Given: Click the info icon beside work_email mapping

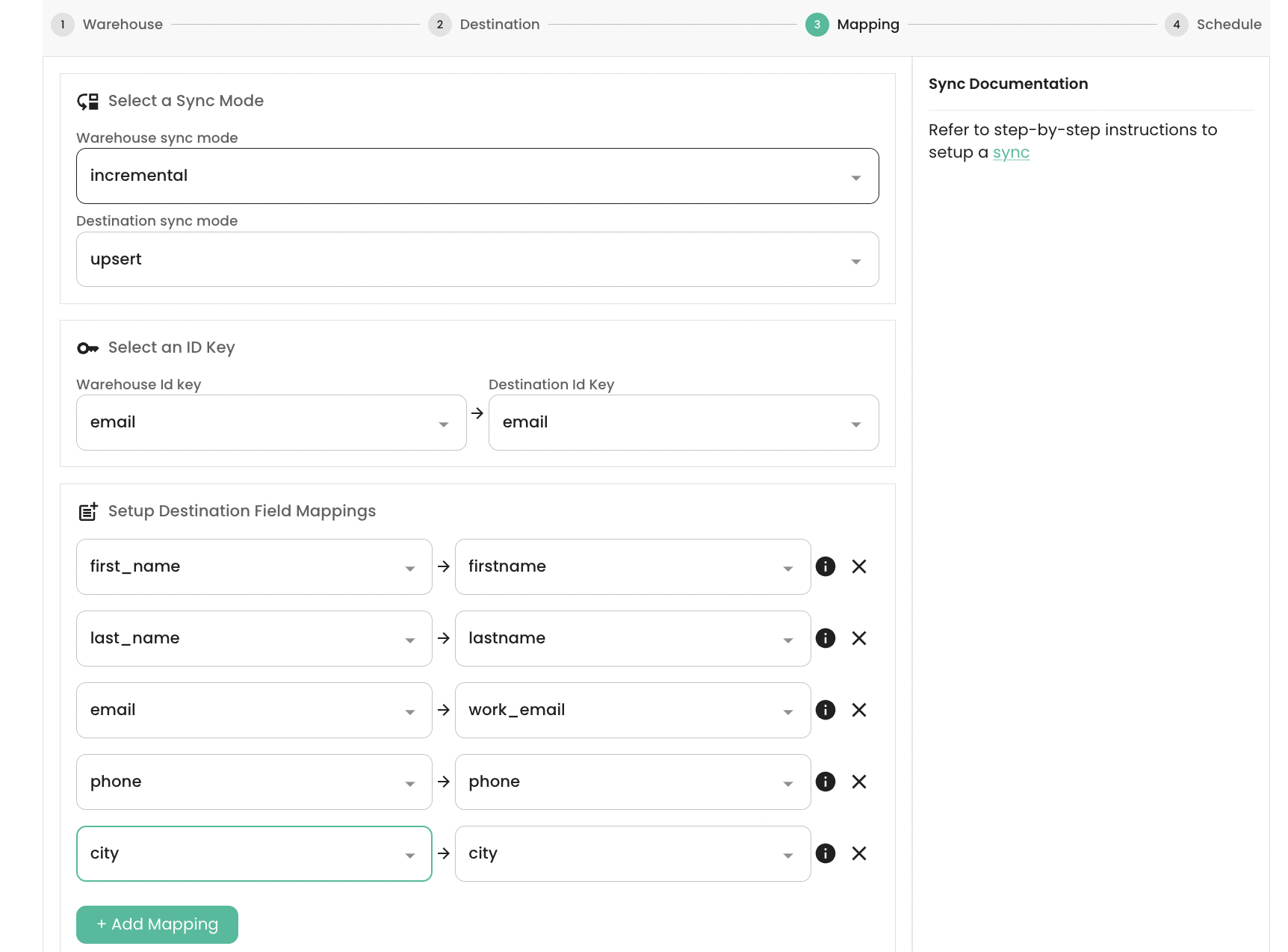Looking at the screenshot, I should (826, 710).
